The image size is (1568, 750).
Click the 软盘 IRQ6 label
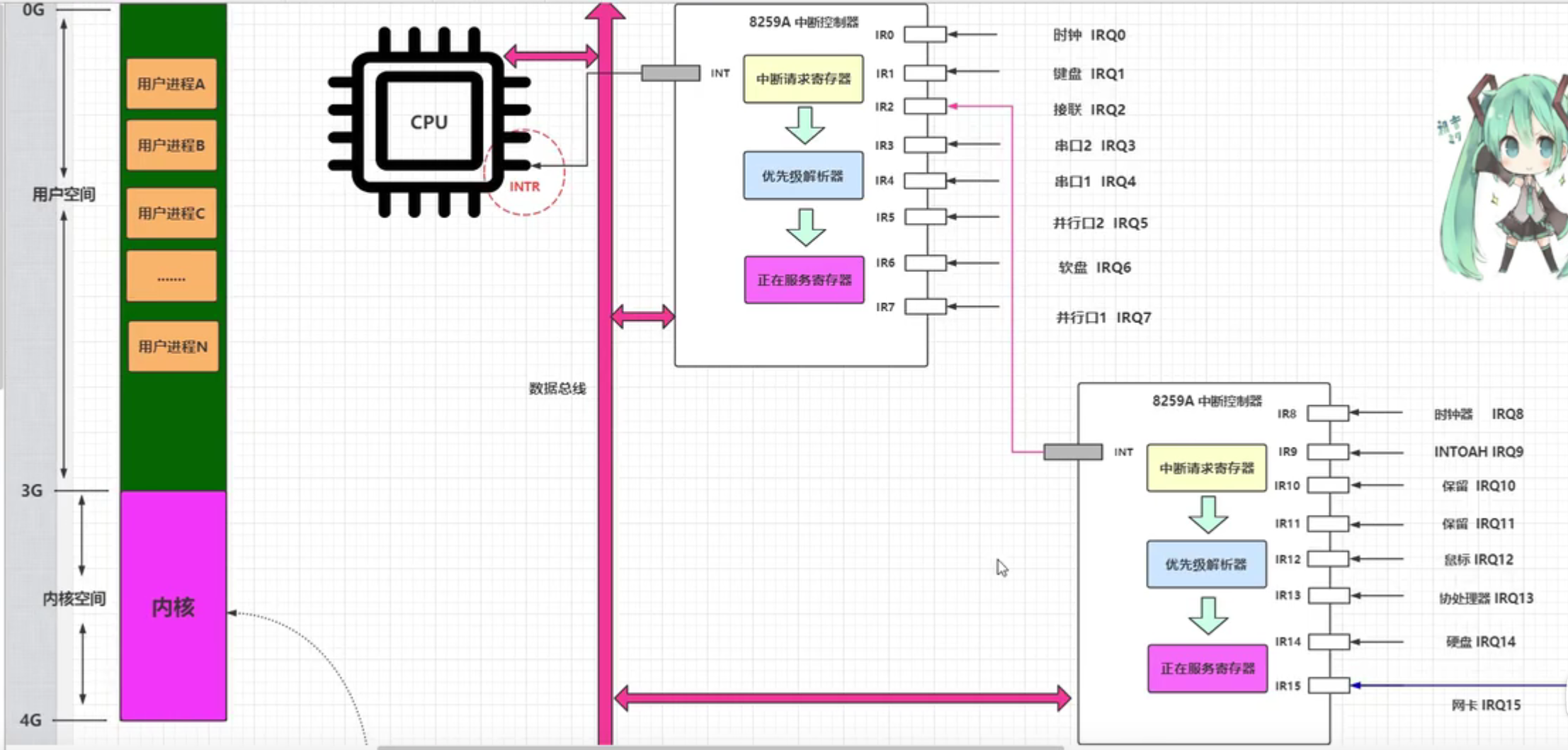point(1095,267)
